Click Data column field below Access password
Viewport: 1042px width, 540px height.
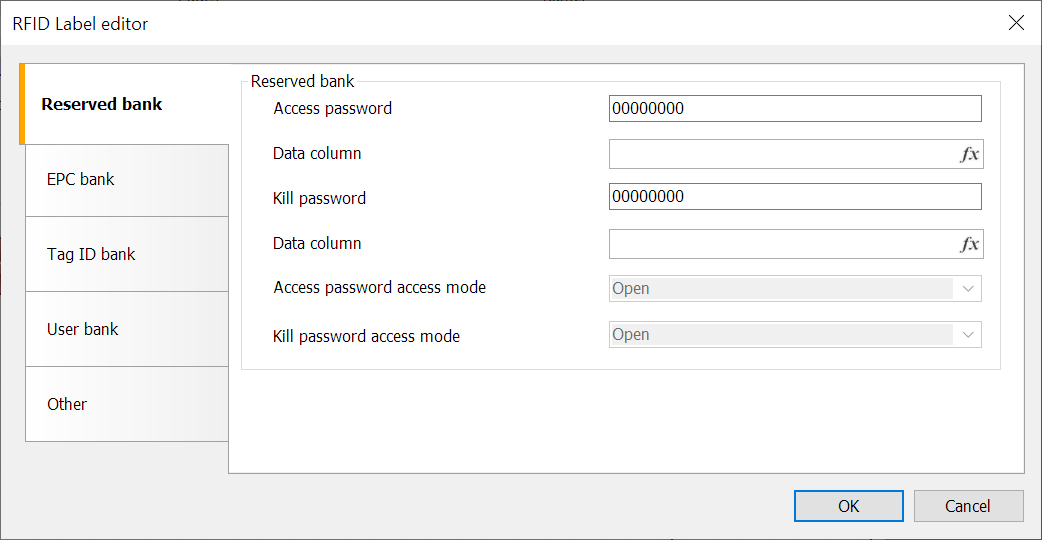point(782,154)
